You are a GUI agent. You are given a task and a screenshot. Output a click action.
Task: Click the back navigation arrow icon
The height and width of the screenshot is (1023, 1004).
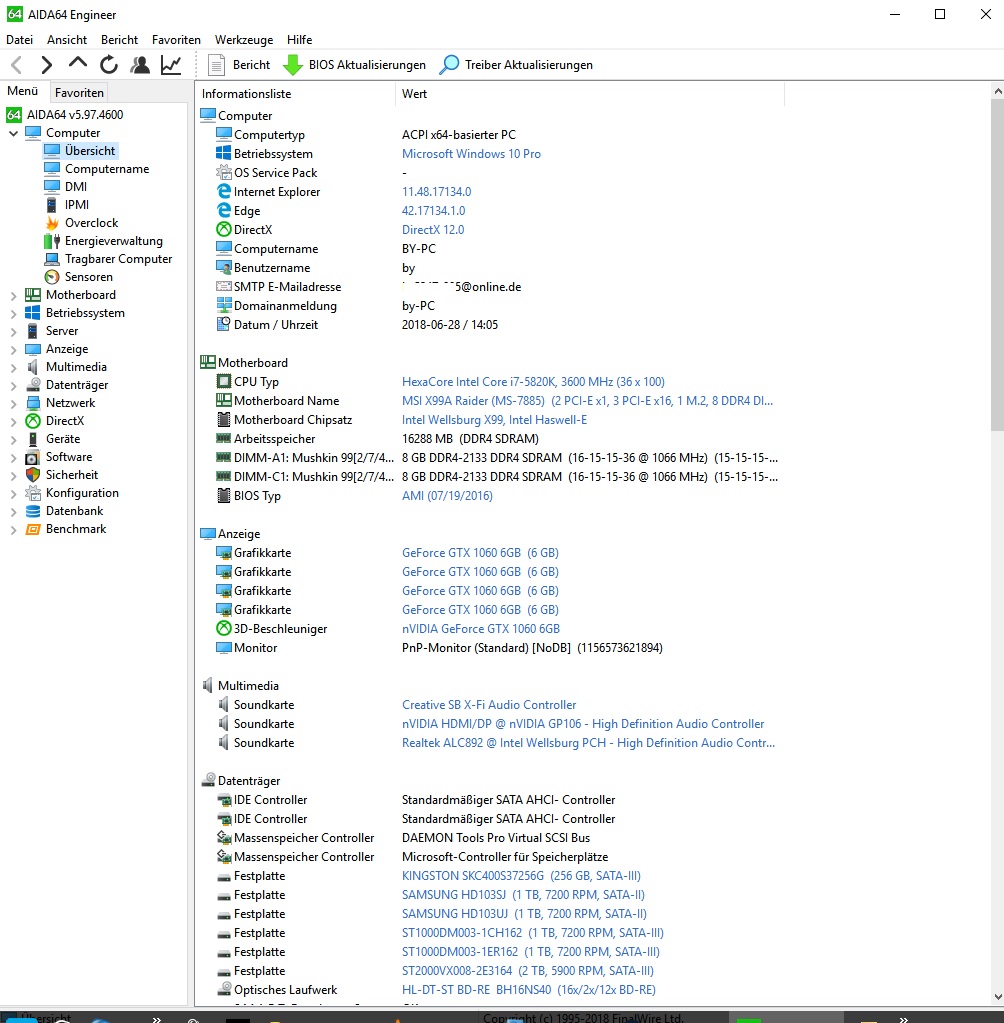pos(16,64)
